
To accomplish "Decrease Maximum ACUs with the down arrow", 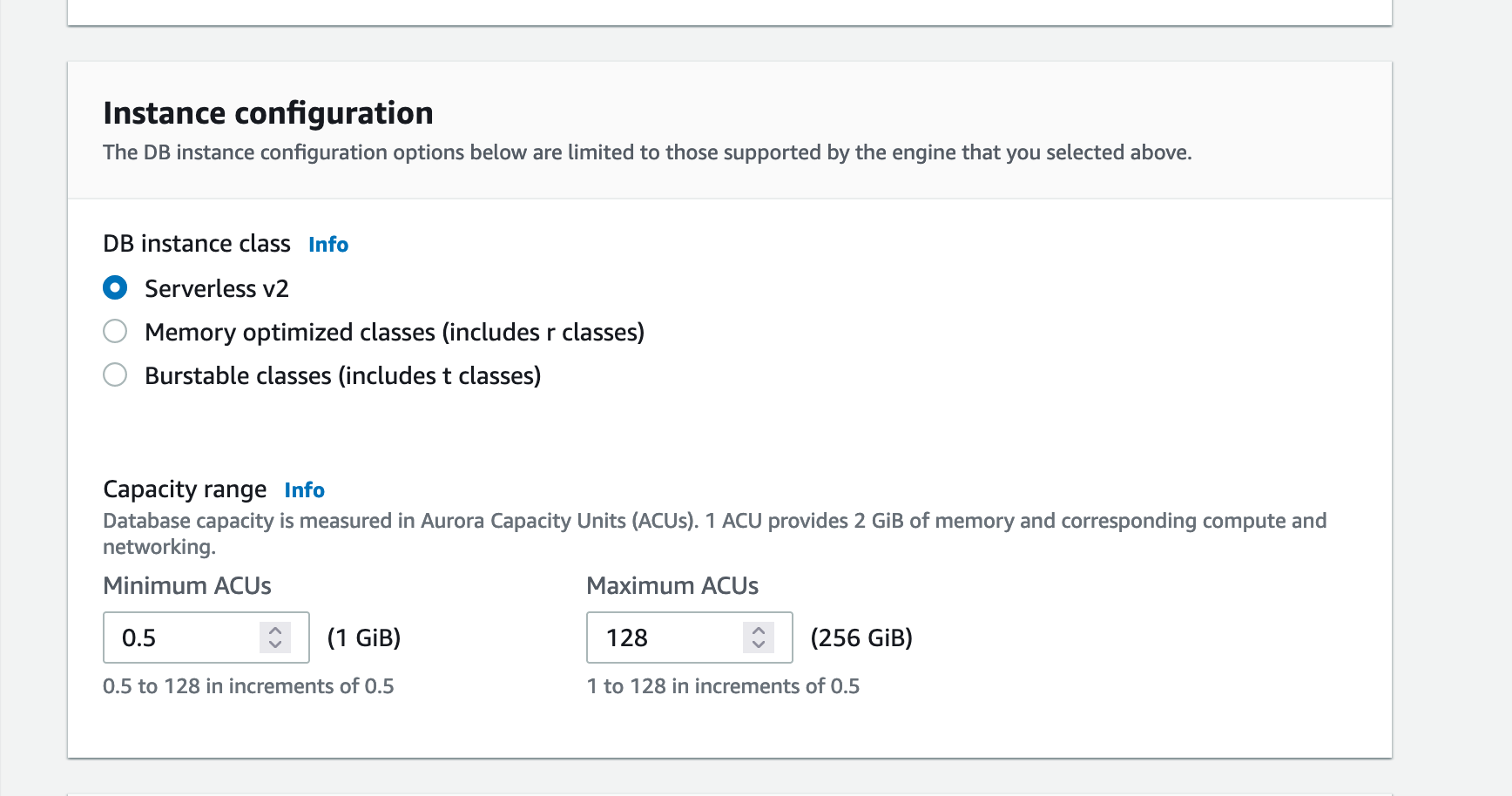I will pyautogui.click(x=759, y=645).
